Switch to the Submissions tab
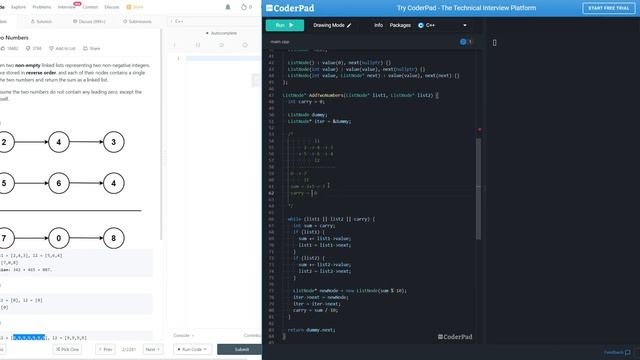640x360 pixels. [x=137, y=21]
